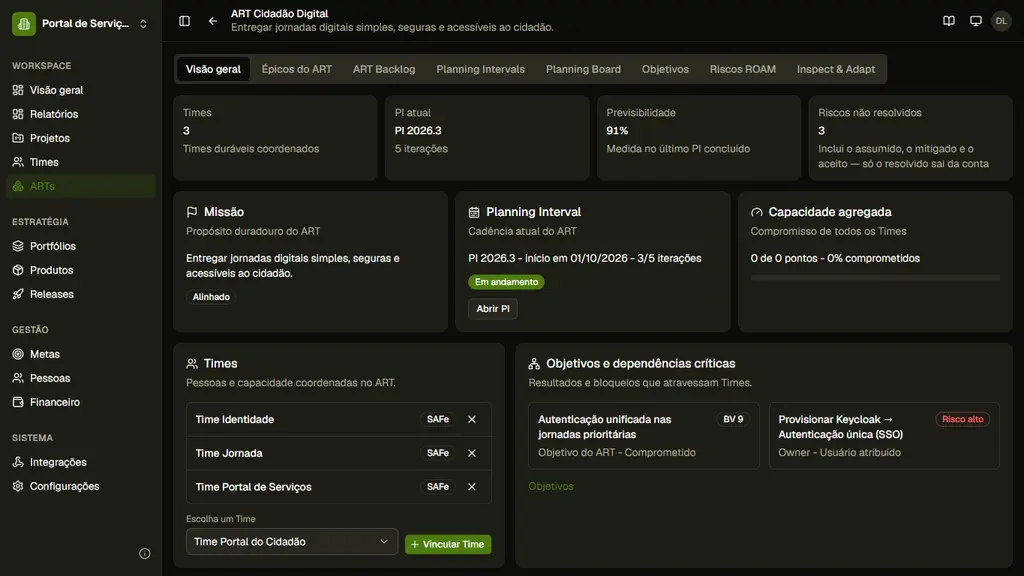1024x576 pixels.
Task: Go back with the arrow icon
Action: tap(213, 21)
